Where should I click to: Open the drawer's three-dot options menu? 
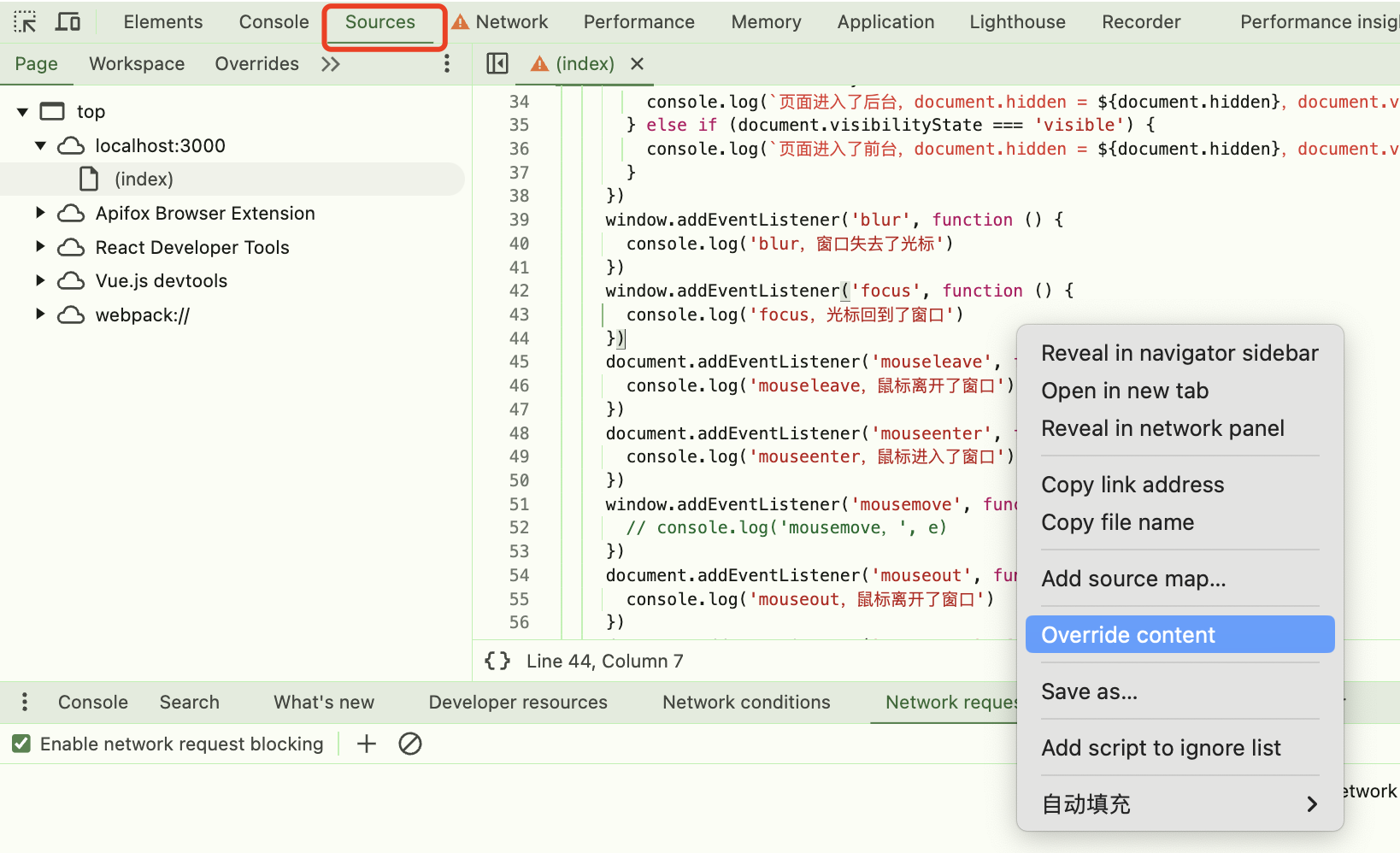pos(25,702)
